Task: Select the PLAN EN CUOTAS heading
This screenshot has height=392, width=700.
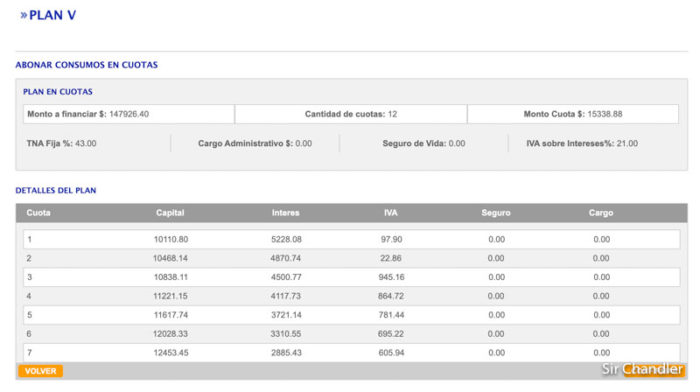Action: coord(58,92)
